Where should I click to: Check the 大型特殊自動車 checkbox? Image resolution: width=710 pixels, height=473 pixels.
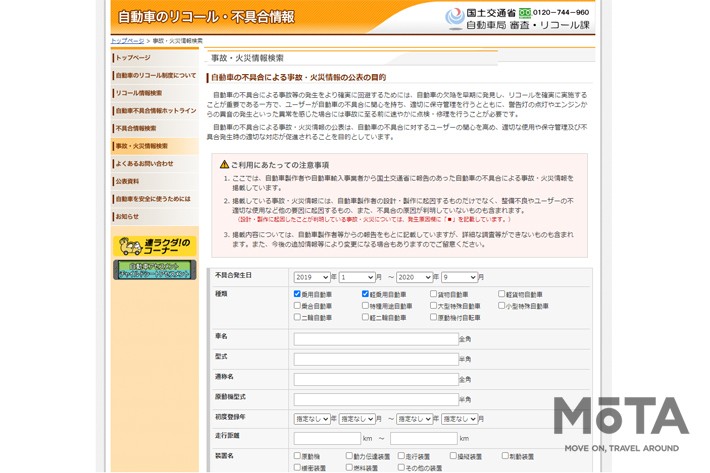[x=433, y=306]
